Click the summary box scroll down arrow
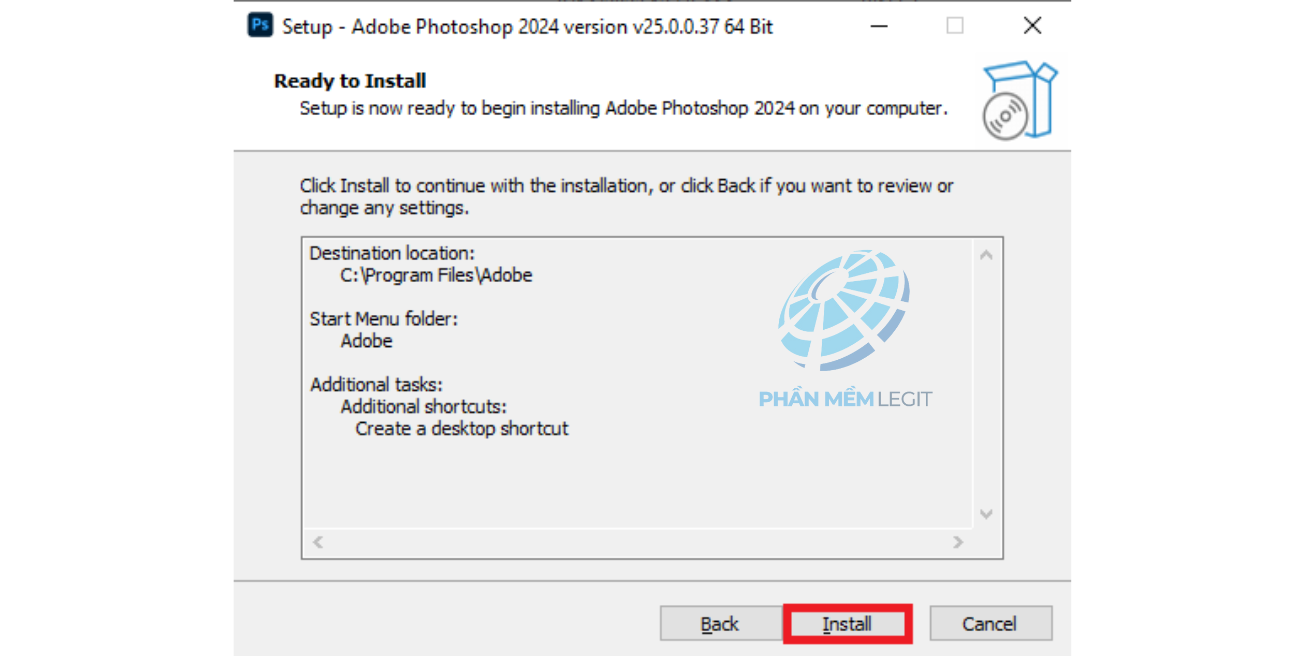The width and height of the screenshot is (1305, 656). pos(986,514)
